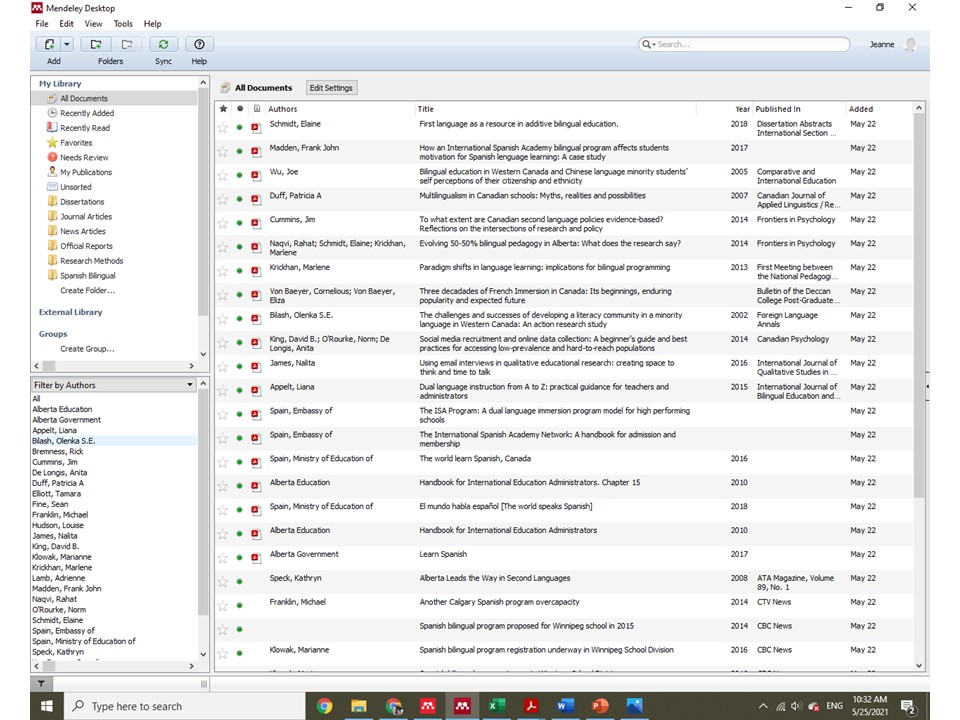Open the Dissertations folder
This screenshot has width=960, height=720.
click(x=82, y=201)
